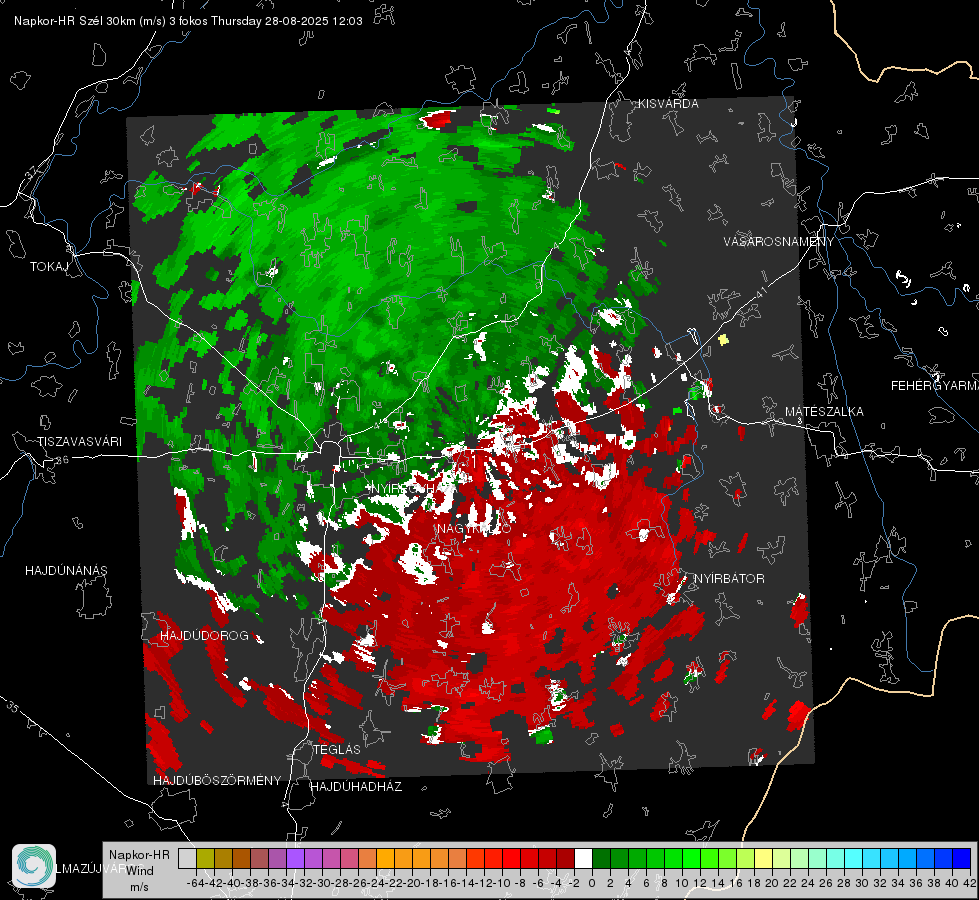Click road number 41 marker
This screenshot has width=979, height=900.
pyautogui.click(x=761, y=292)
